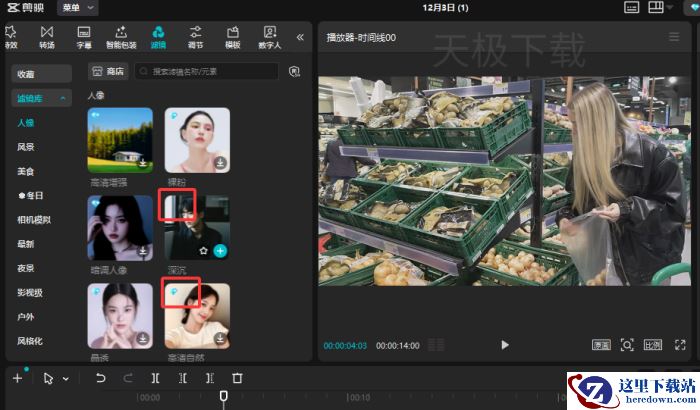Expand the layout dropdown arrow
Viewport: 700px width, 410px height.
(670, 7)
